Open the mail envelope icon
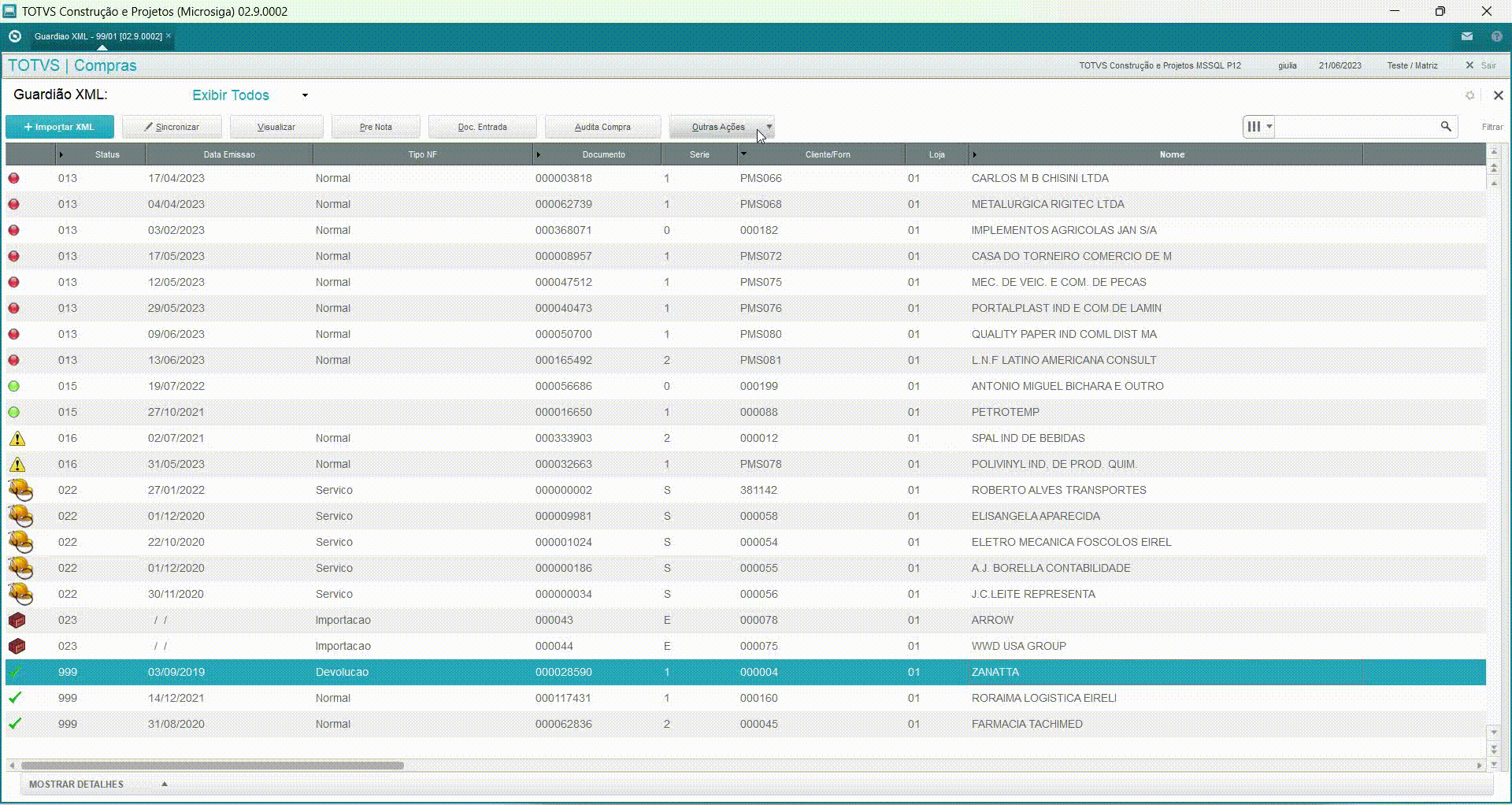Screen dimensions: 1512x805 (1467, 36)
